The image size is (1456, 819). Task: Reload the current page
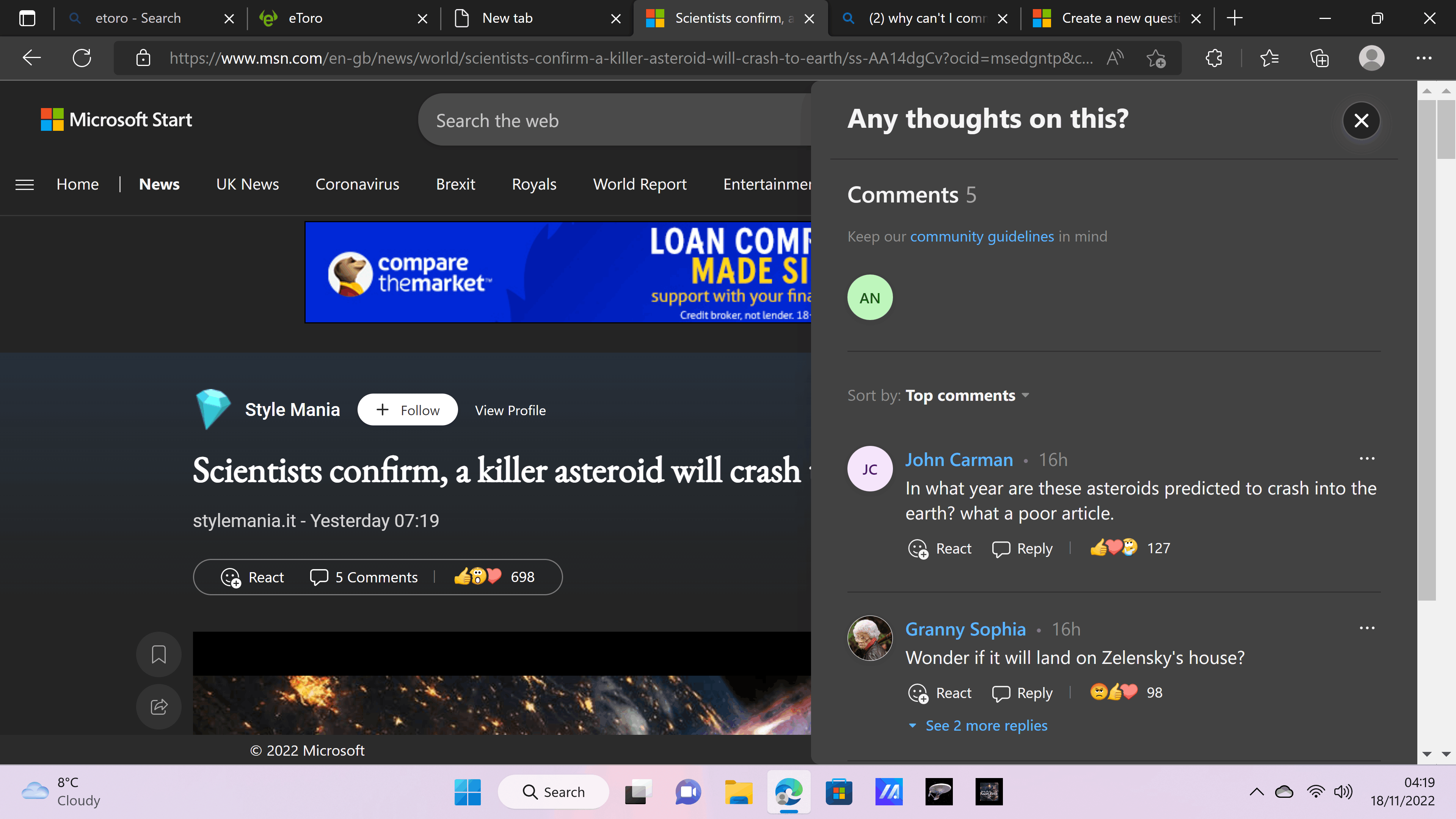click(x=82, y=58)
